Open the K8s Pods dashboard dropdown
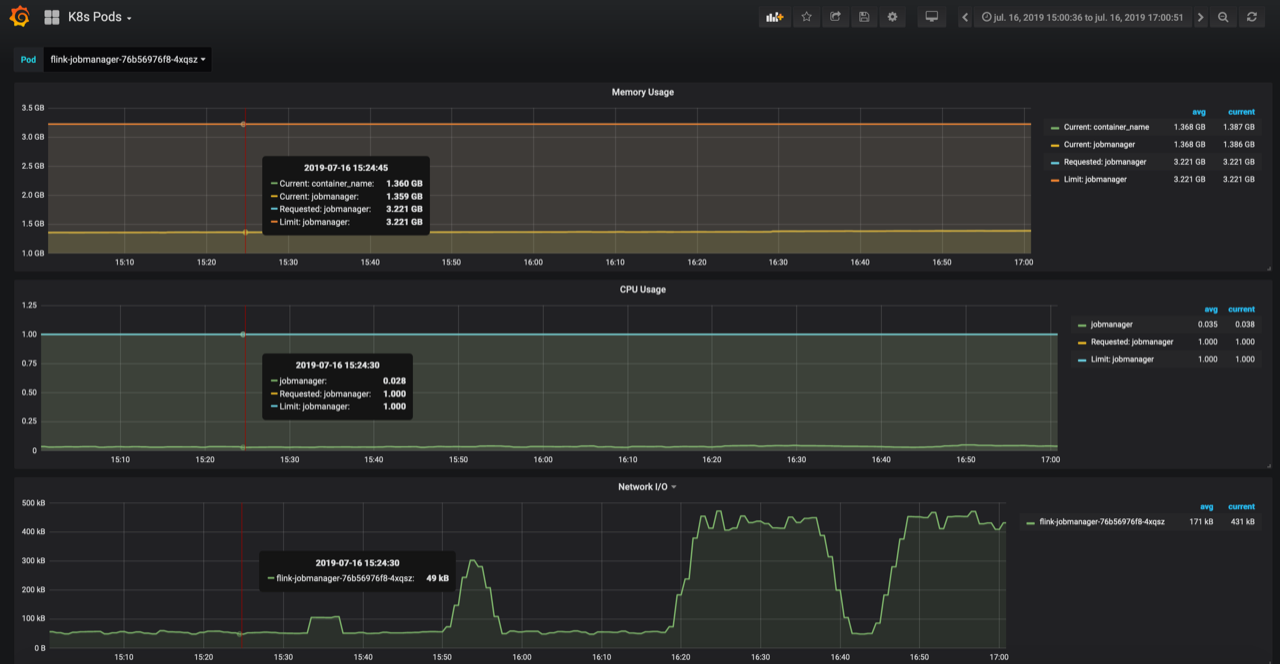The height and width of the screenshot is (664, 1280). [x=98, y=17]
